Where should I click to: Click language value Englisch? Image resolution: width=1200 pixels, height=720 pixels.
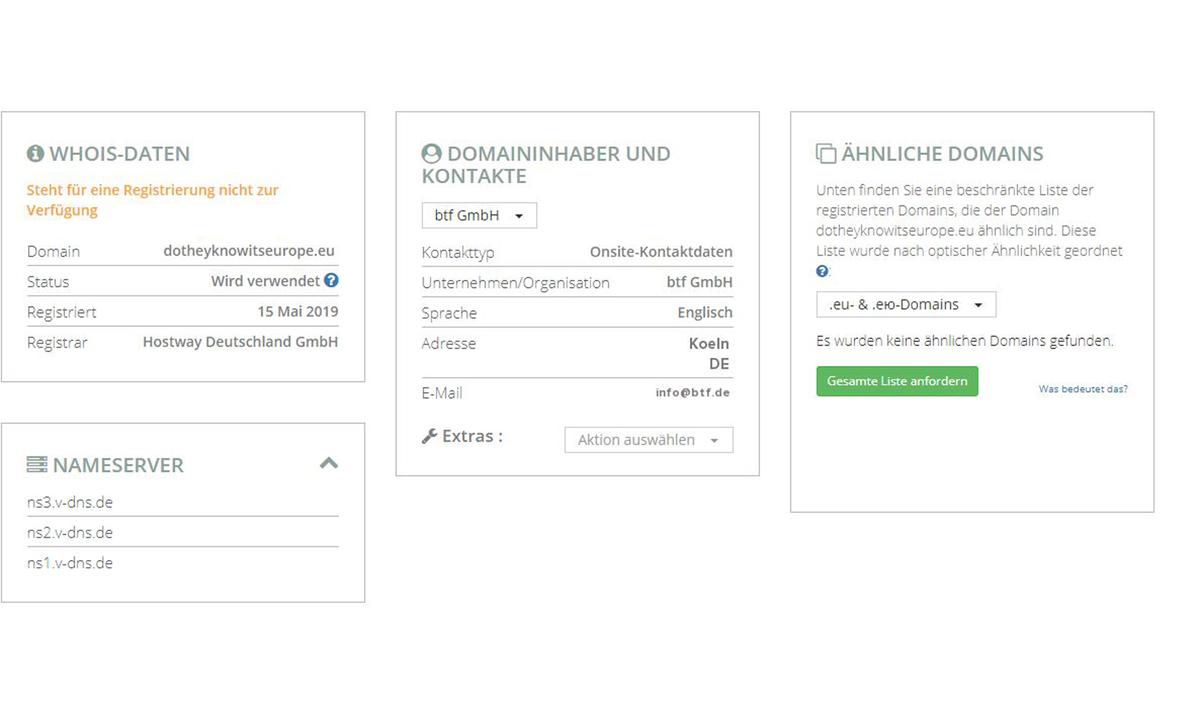click(705, 312)
